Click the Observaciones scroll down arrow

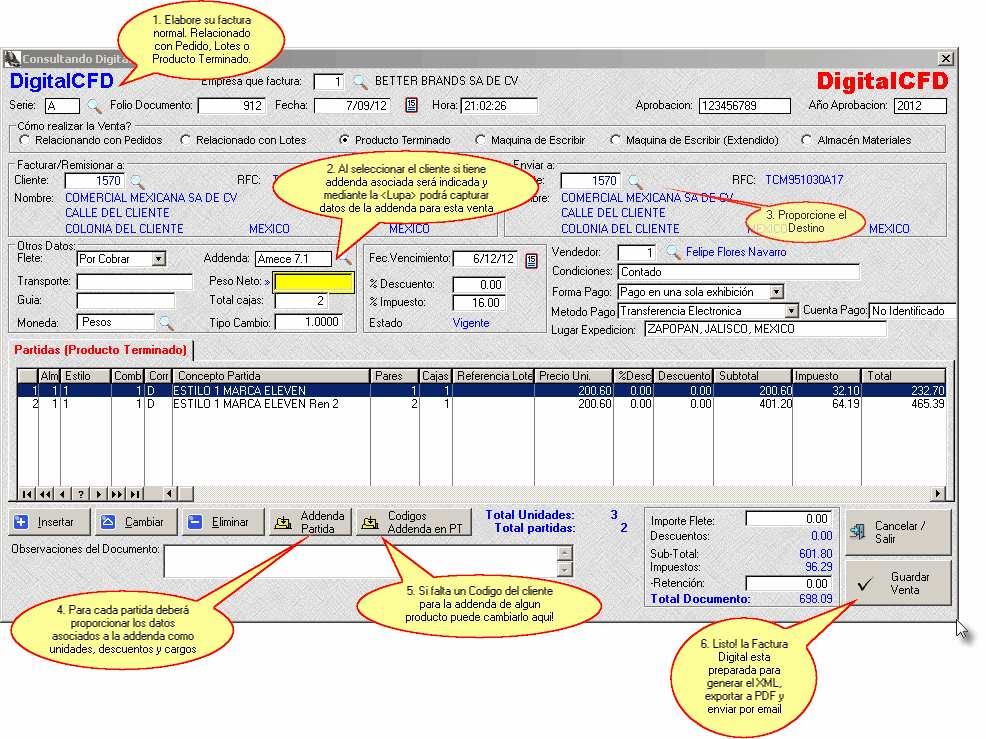[565, 570]
